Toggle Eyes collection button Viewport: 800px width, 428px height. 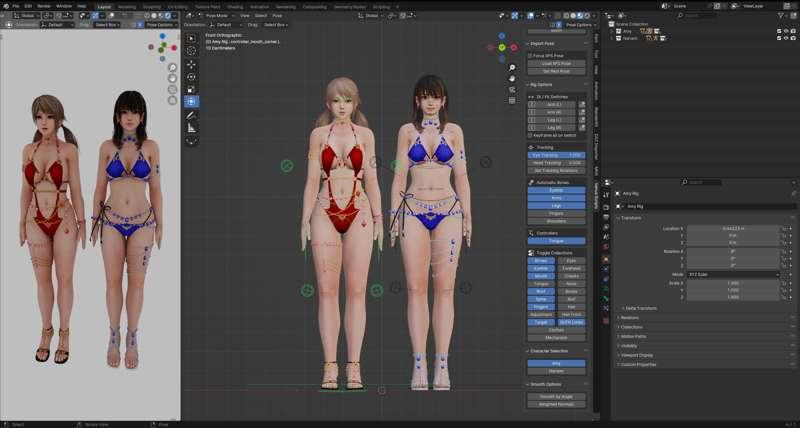pos(571,261)
